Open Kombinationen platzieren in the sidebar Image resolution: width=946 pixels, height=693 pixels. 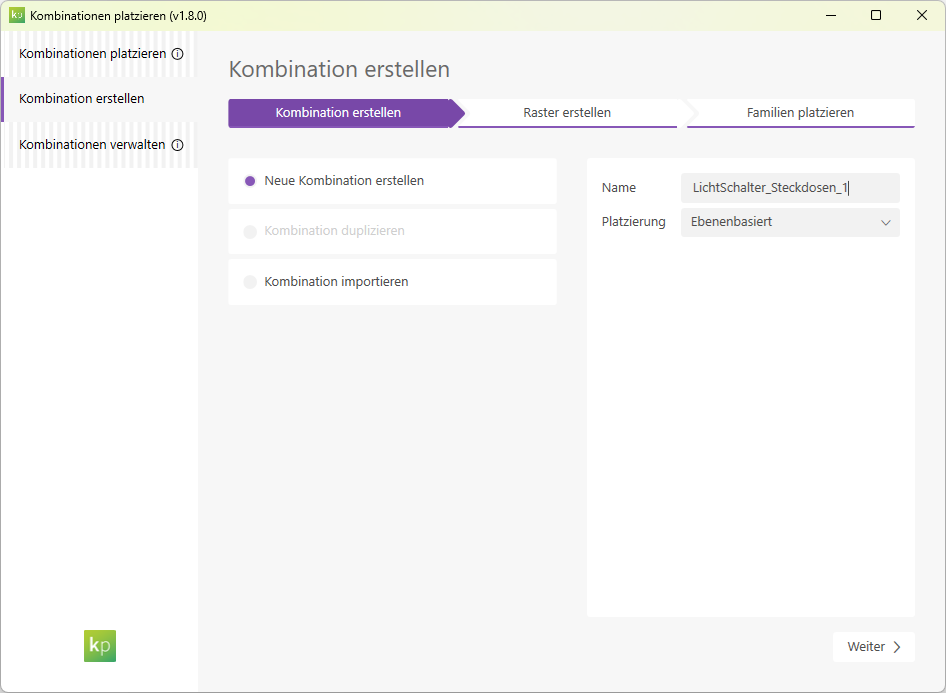tap(92, 54)
